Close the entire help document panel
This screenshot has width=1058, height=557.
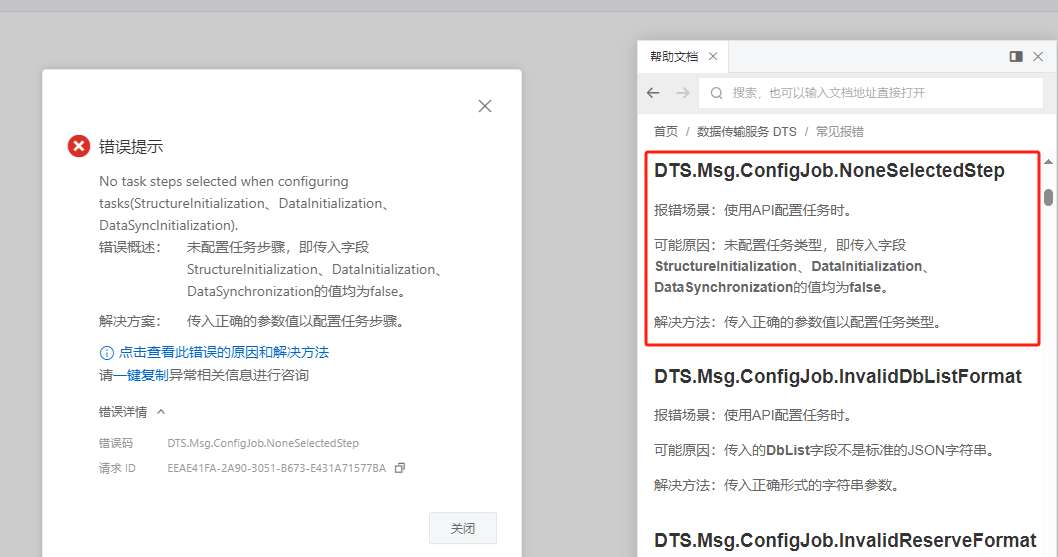(x=1038, y=57)
